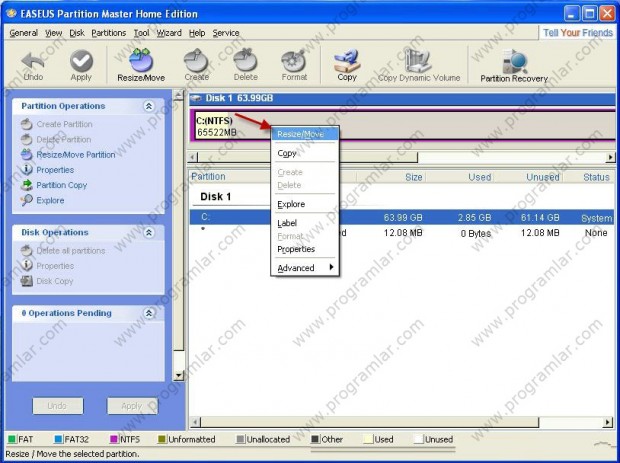Click the Unallocated gray legend swatch
Viewport: 620px width, 463px height.
[240, 439]
